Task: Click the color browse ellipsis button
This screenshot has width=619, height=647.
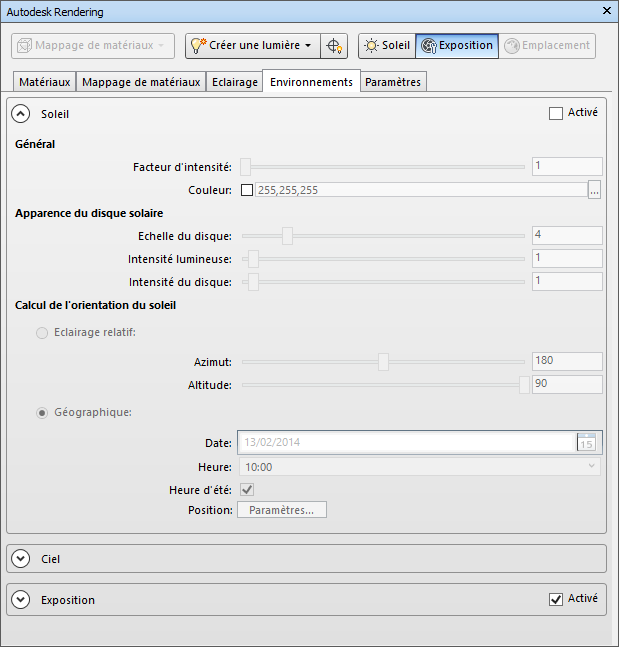Action: point(594,190)
